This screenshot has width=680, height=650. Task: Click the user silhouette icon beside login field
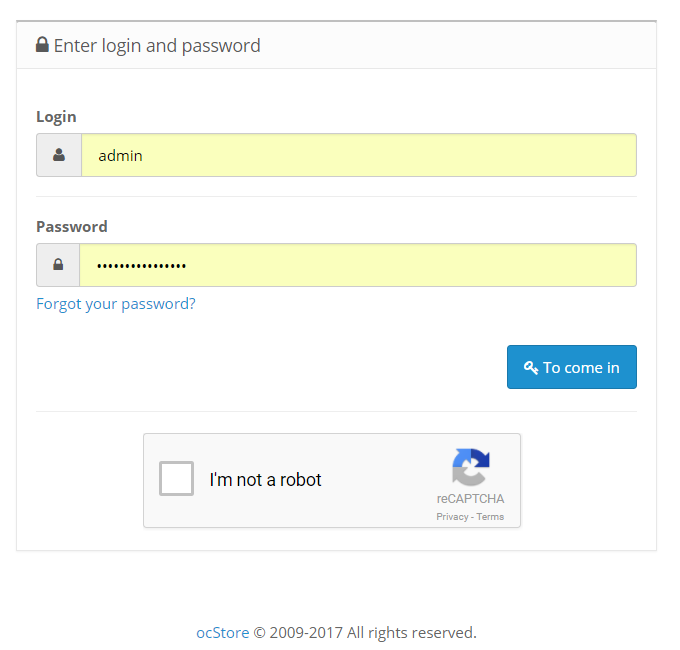[59, 155]
